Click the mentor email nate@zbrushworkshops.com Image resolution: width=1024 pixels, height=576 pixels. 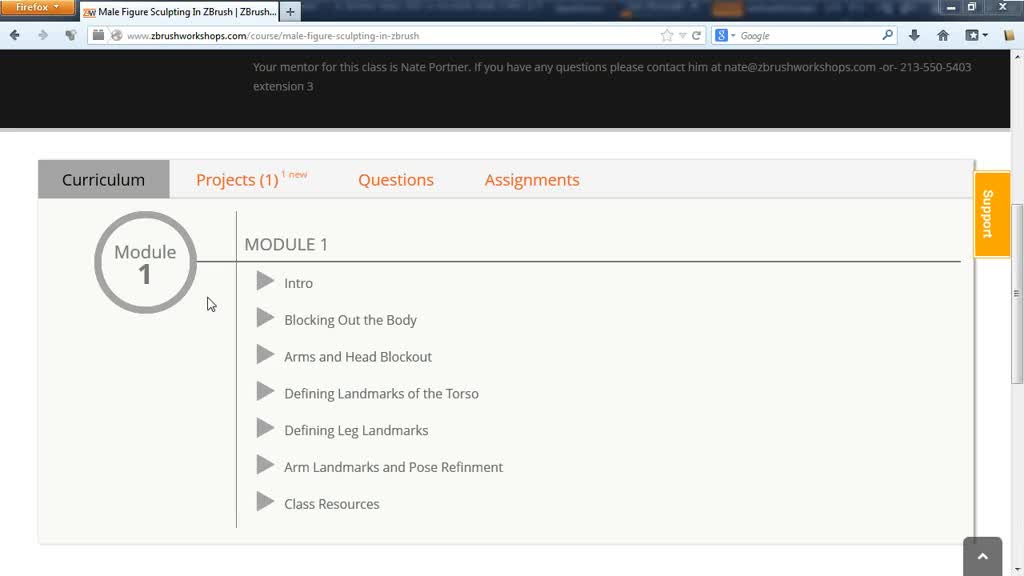tap(799, 67)
